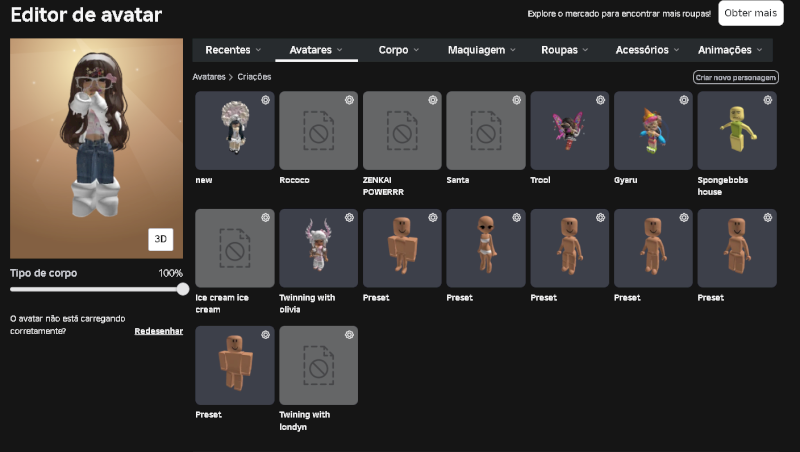The width and height of the screenshot is (800, 452).
Task: Click the 'Rococo' name label
Action: [x=294, y=180]
